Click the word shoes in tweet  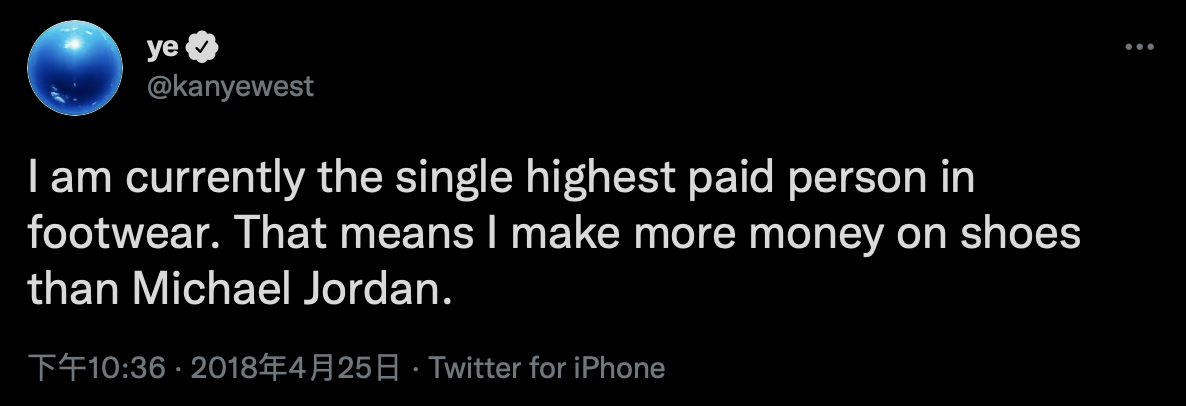pos(1020,236)
